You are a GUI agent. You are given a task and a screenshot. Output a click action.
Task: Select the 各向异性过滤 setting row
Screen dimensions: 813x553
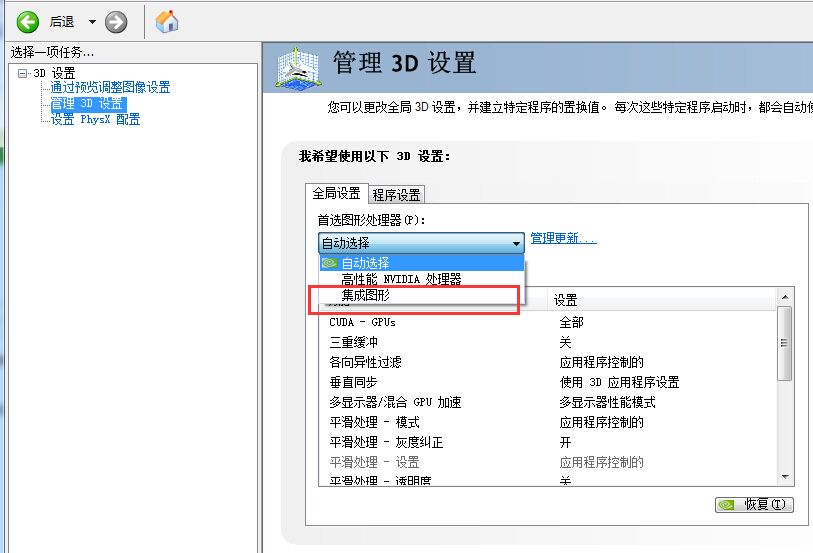[x=548, y=362]
